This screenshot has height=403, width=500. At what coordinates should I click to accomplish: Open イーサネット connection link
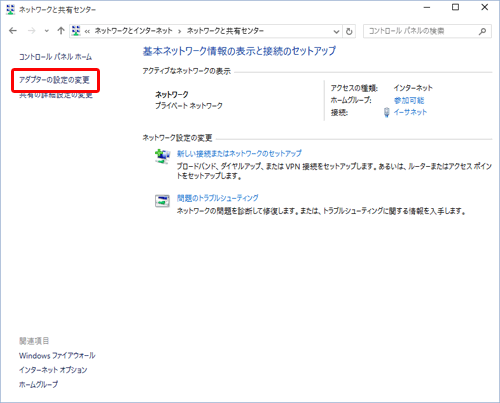pyautogui.click(x=410, y=112)
